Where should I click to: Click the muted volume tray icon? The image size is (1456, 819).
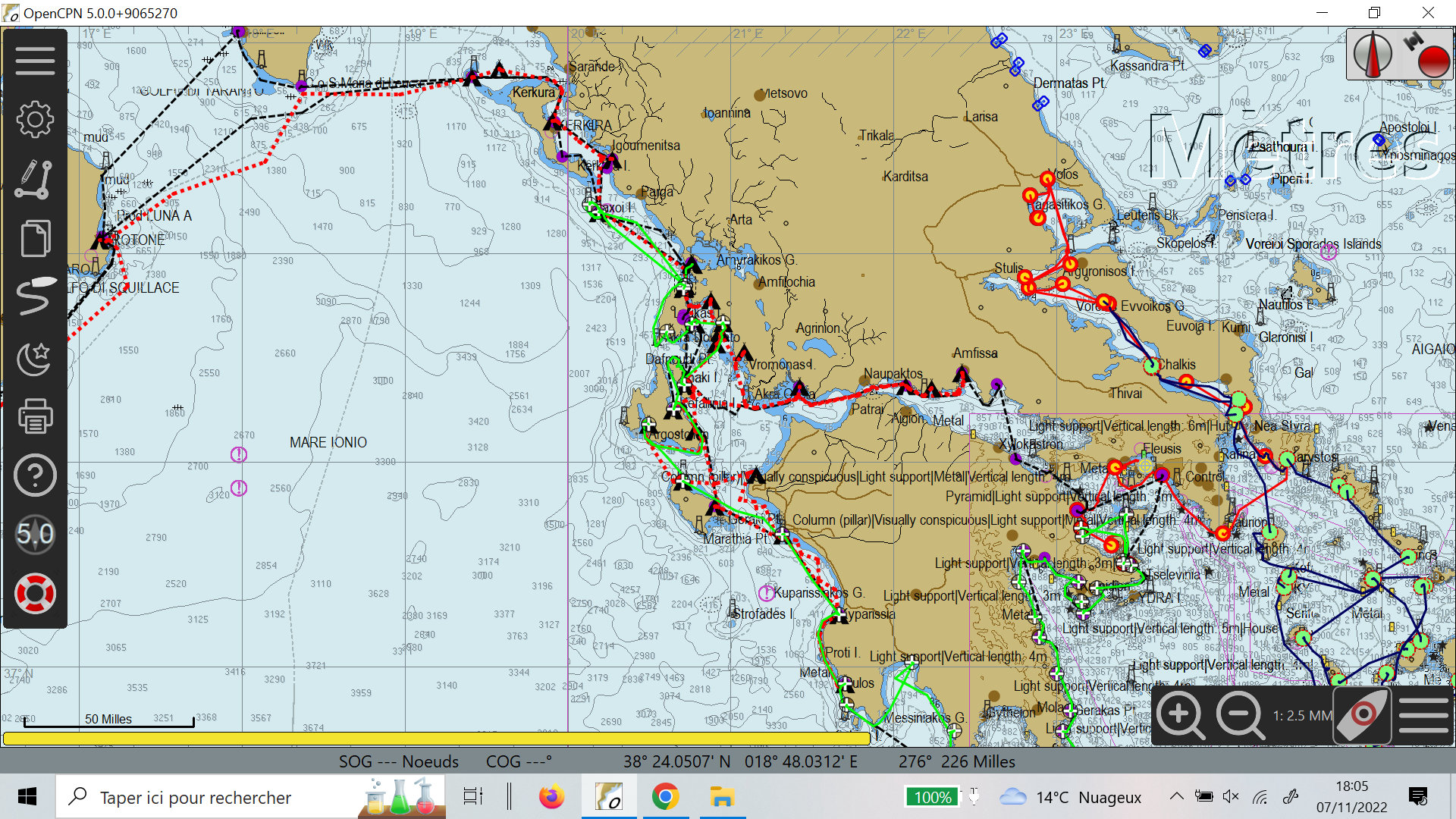(x=1231, y=796)
